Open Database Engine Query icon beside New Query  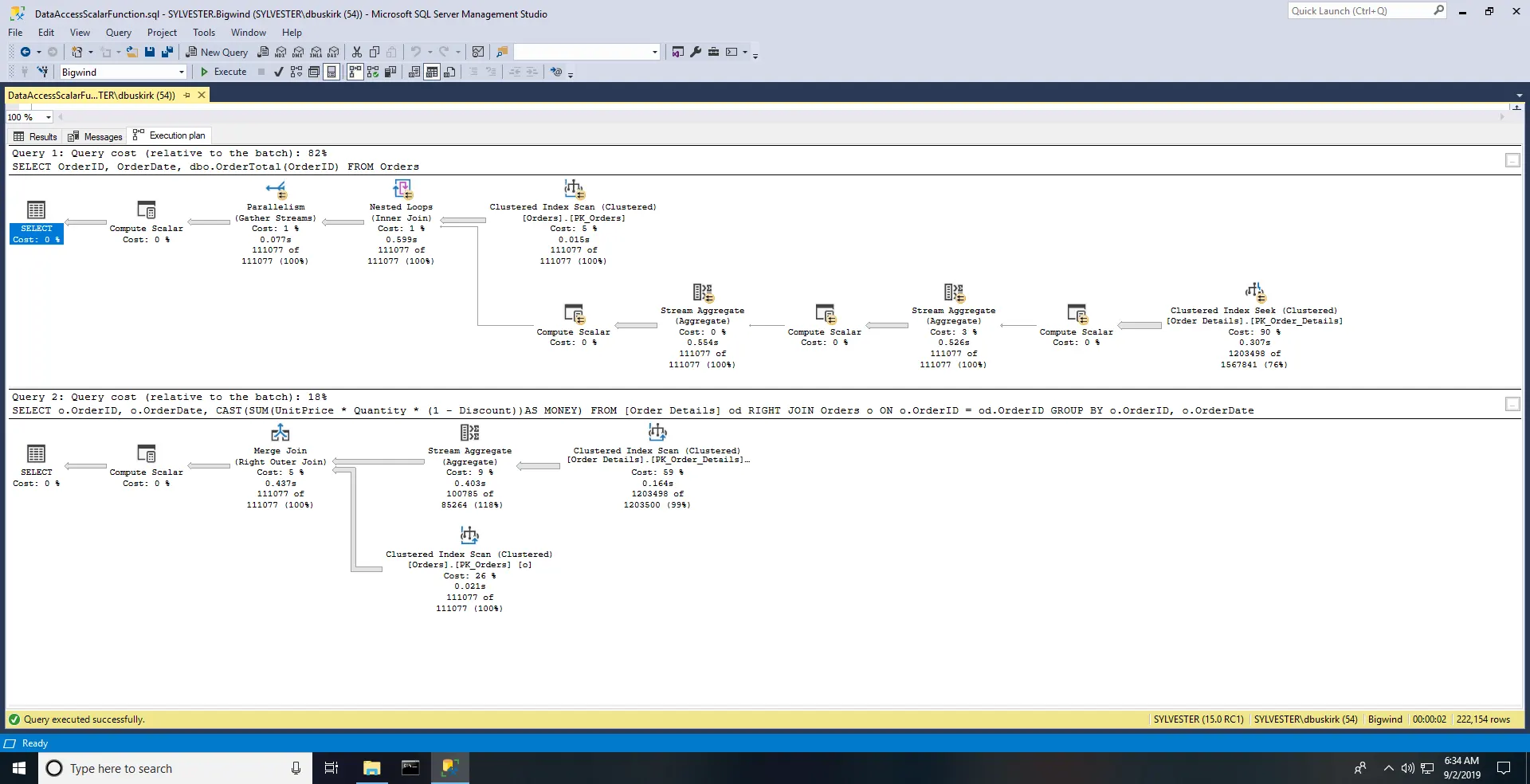pyautogui.click(x=263, y=52)
